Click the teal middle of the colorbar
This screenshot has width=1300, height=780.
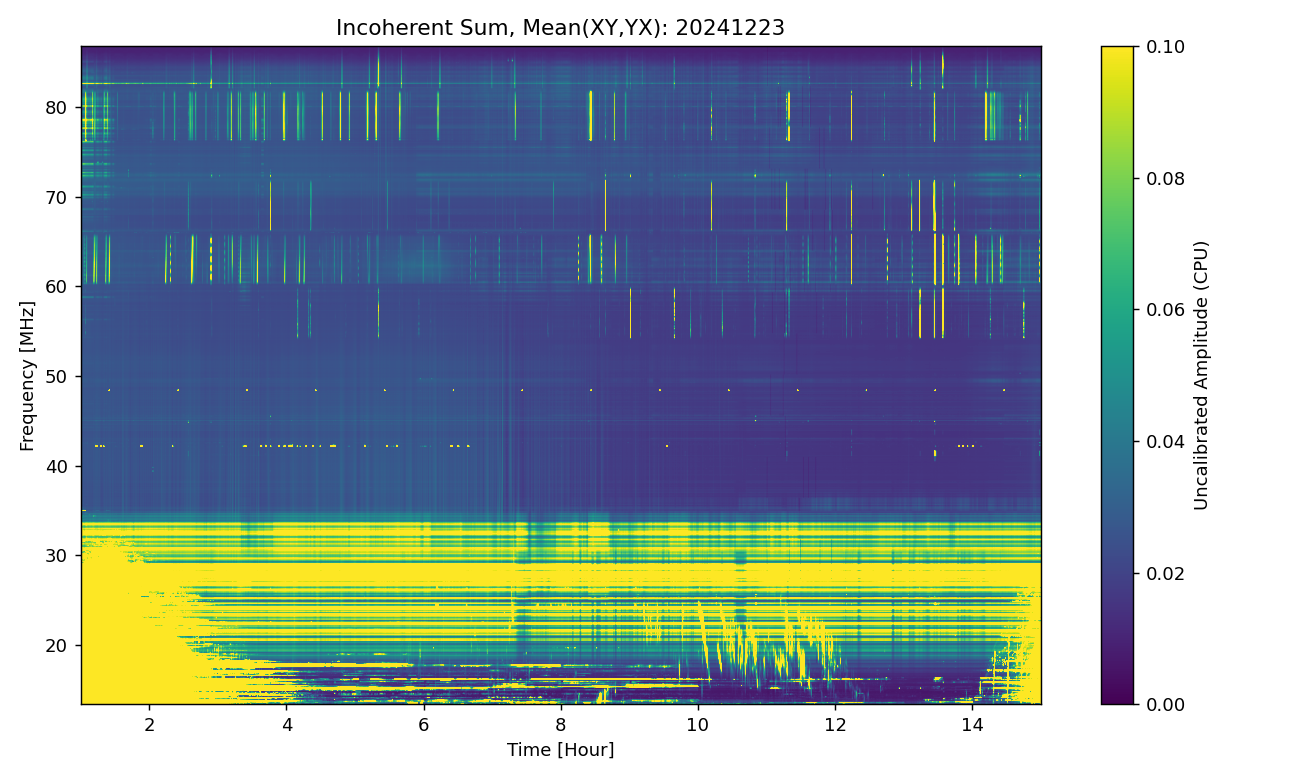pyautogui.click(x=1117, y=375)
